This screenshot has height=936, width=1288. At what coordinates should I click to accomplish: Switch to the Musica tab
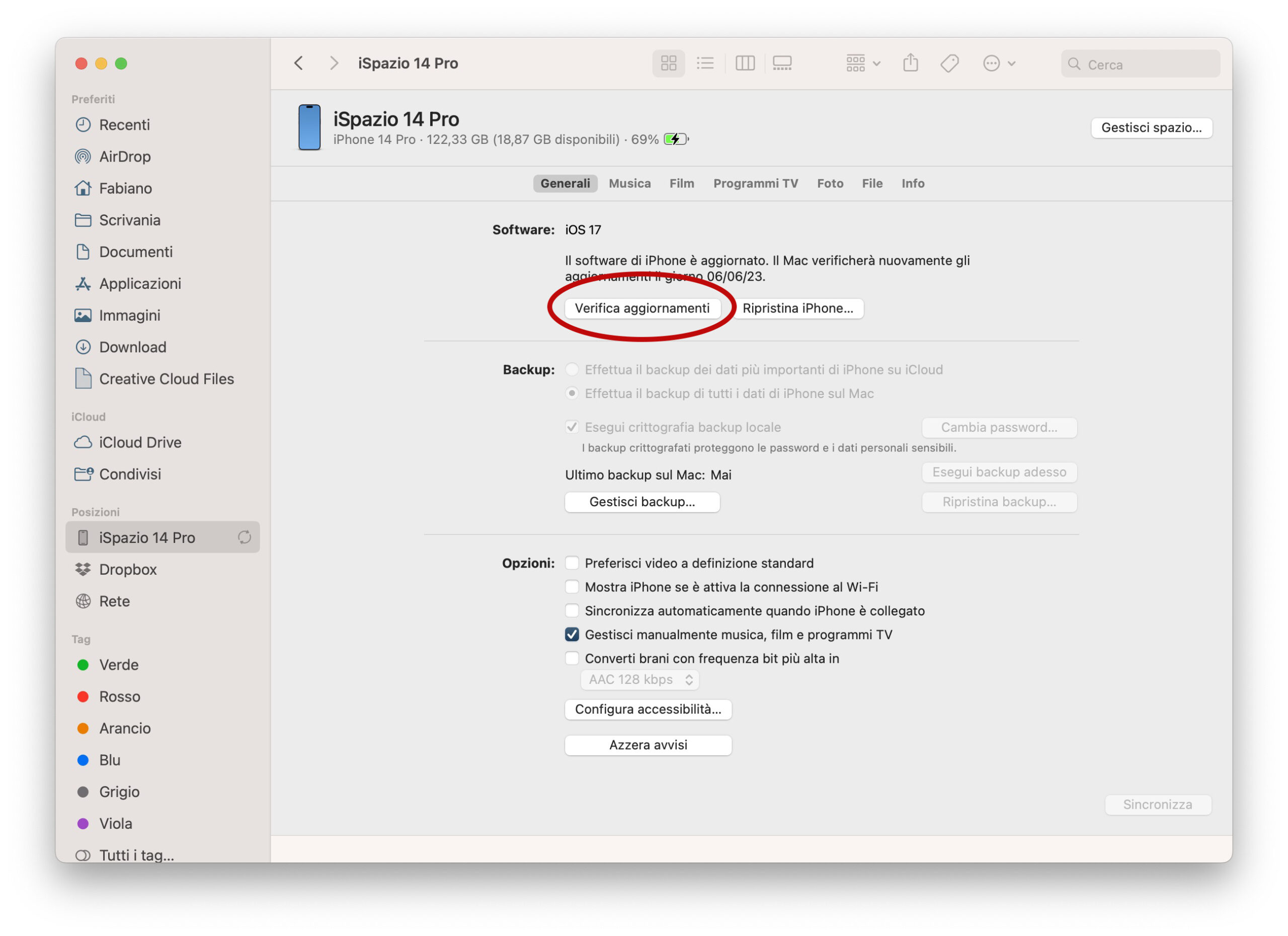point(629,184)
